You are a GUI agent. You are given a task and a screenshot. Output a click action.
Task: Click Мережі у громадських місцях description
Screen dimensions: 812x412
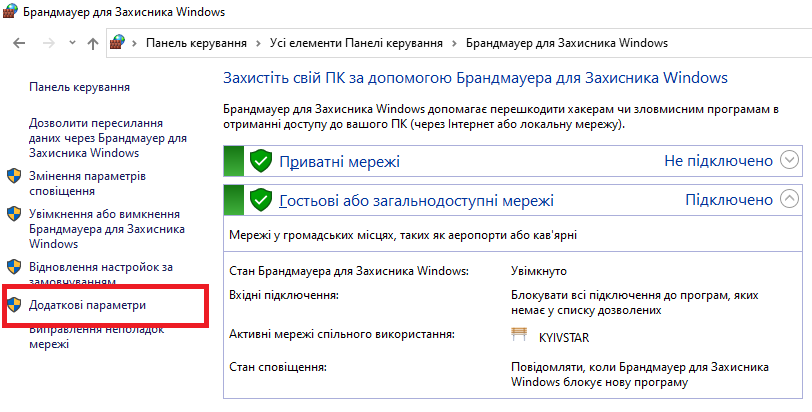(x=403, y=235)
